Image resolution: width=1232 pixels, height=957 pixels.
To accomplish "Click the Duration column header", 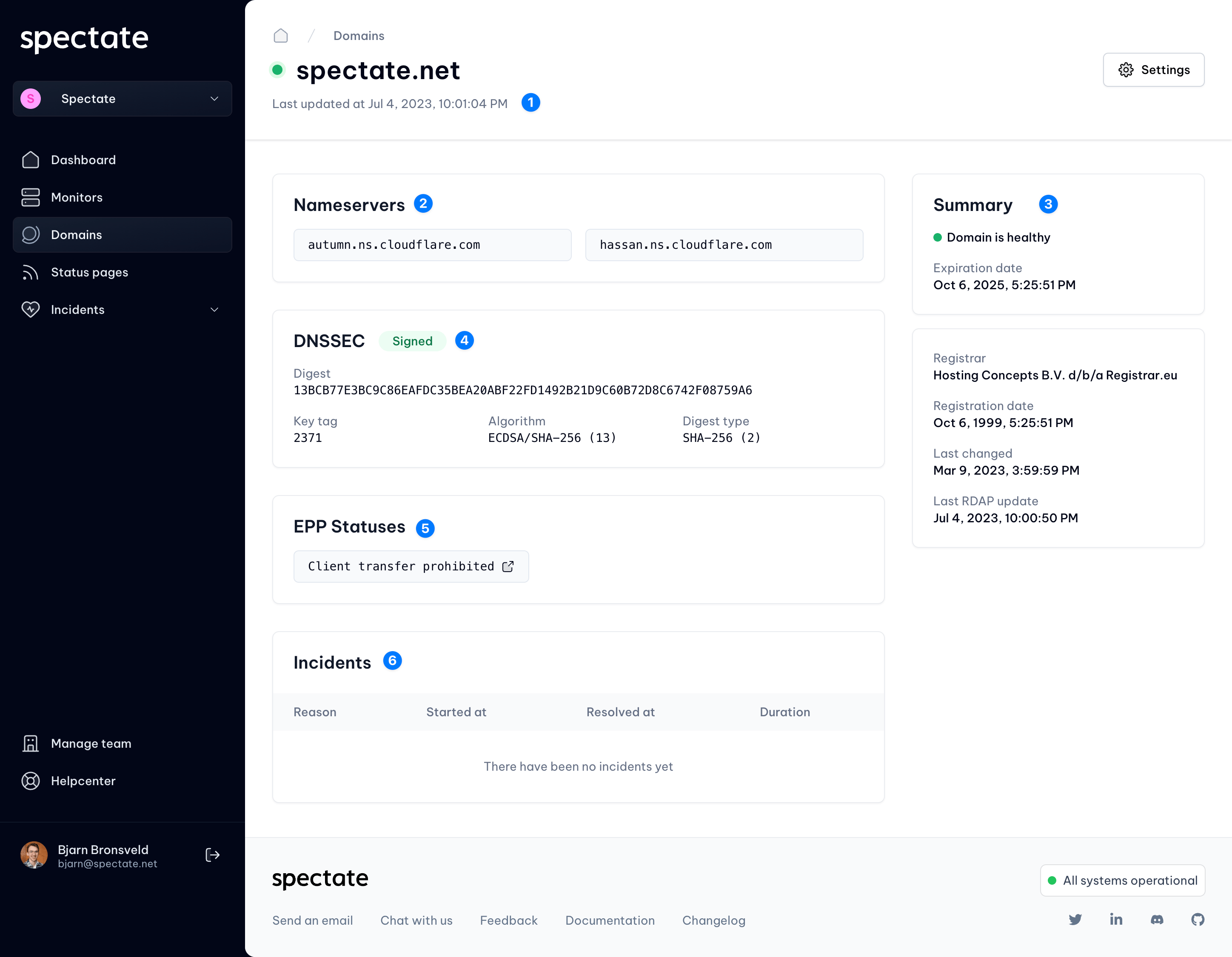I will click(x=784, y=712).
